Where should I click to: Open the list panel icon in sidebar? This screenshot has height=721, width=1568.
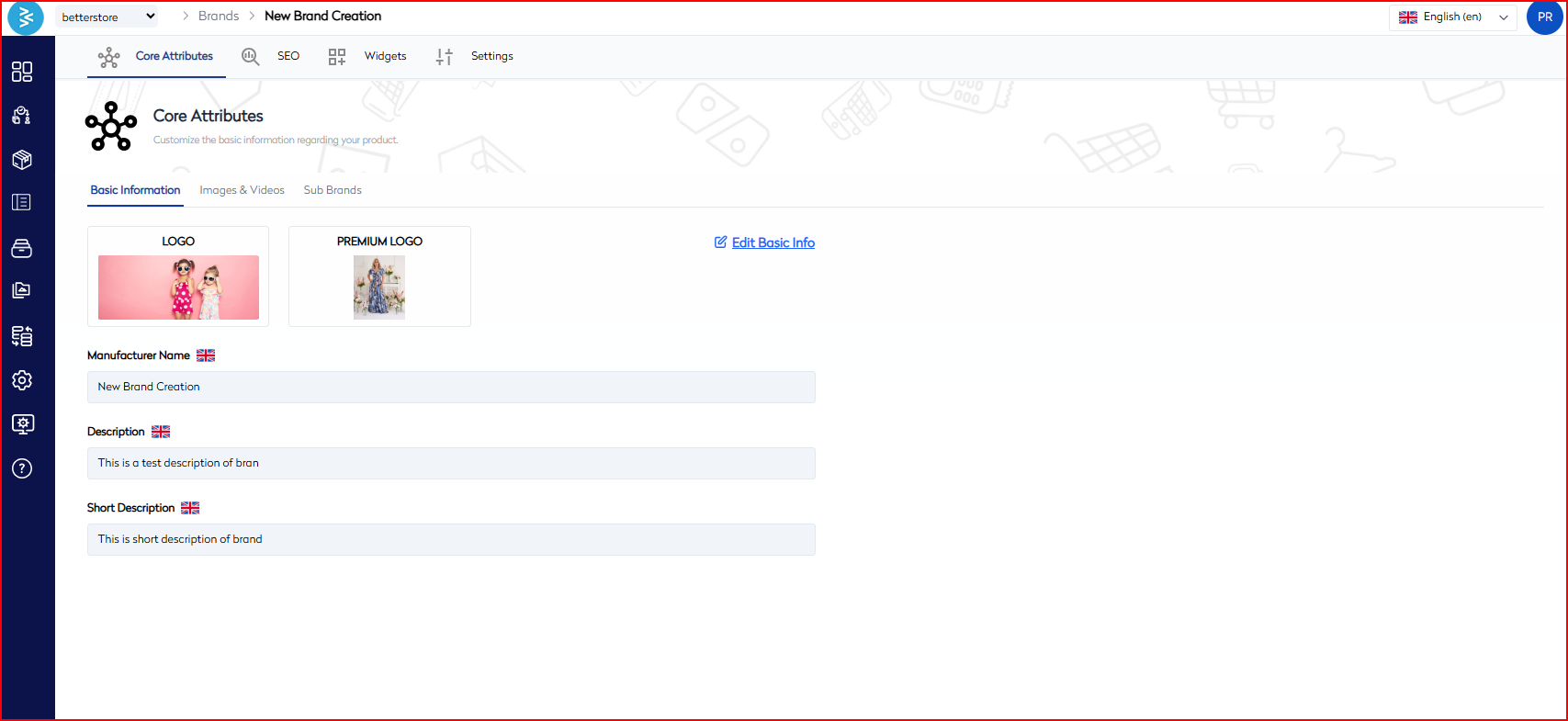(x=22, y=202)
